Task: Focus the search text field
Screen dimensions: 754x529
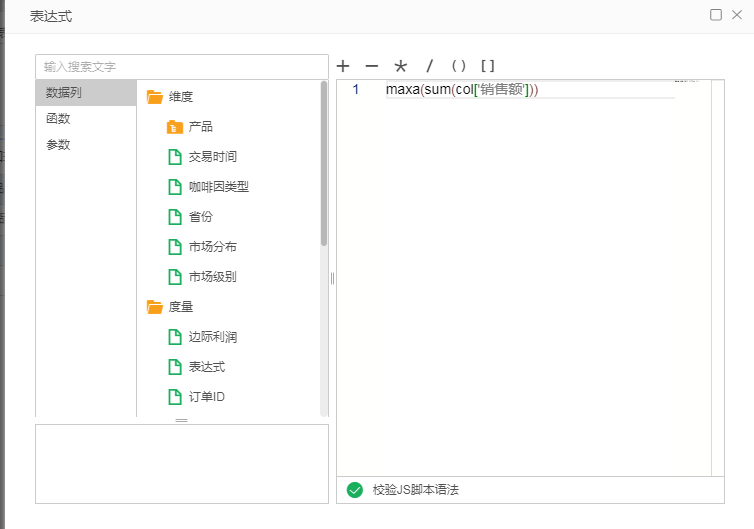Action: tap(182, 66)
